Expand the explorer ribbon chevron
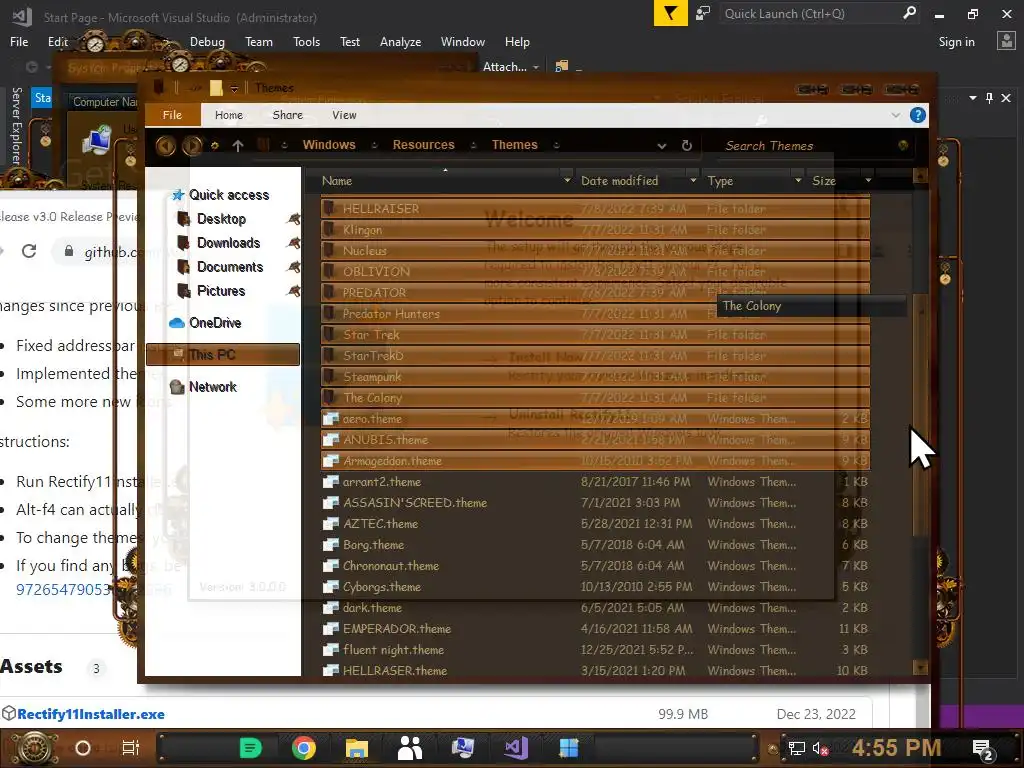This screenshot has height=768, width=1024. pyautogui.click(x=895, y=116)
